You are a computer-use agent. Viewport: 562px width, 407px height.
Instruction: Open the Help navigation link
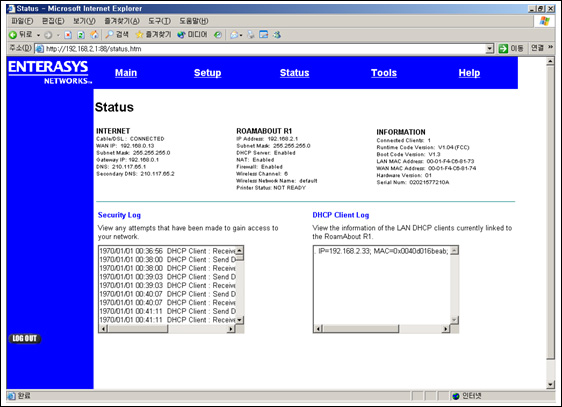469,73
